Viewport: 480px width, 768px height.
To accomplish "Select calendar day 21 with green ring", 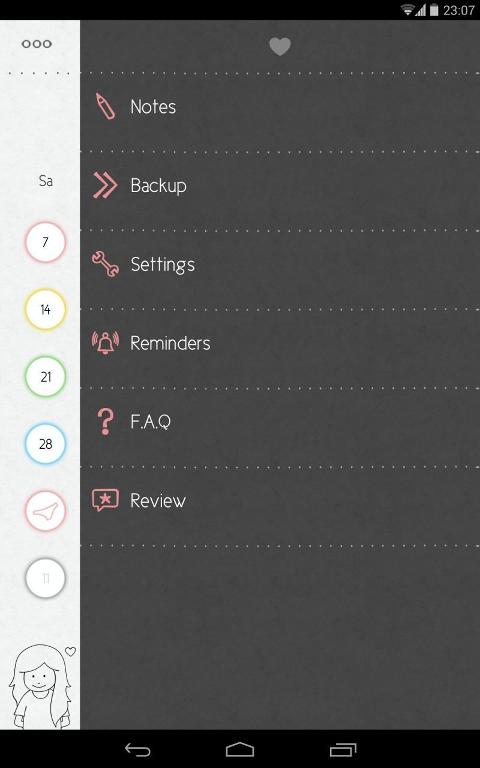I will point(45,377).
